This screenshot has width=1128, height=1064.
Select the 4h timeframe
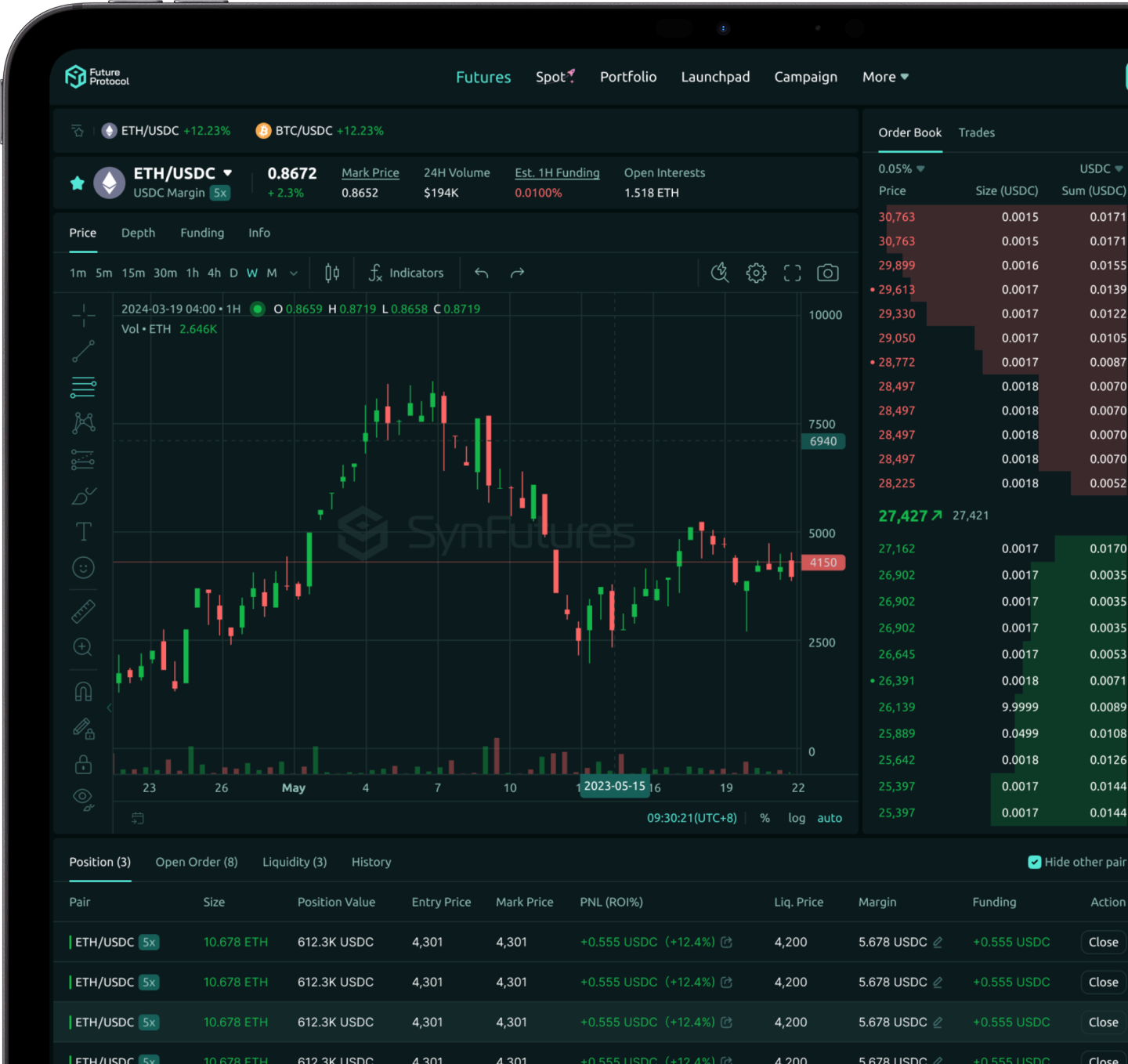[x=214, y=273]
